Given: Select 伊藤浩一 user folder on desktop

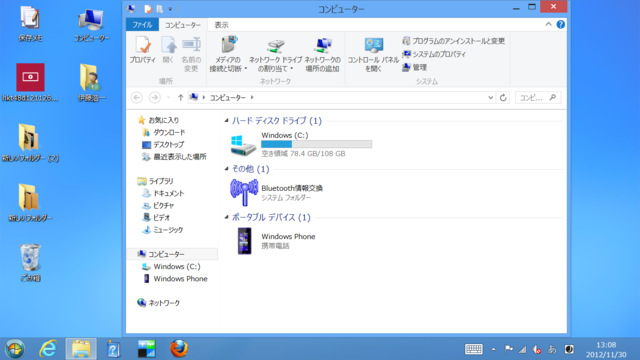Looking at the screenshot, I should point(91,82).
